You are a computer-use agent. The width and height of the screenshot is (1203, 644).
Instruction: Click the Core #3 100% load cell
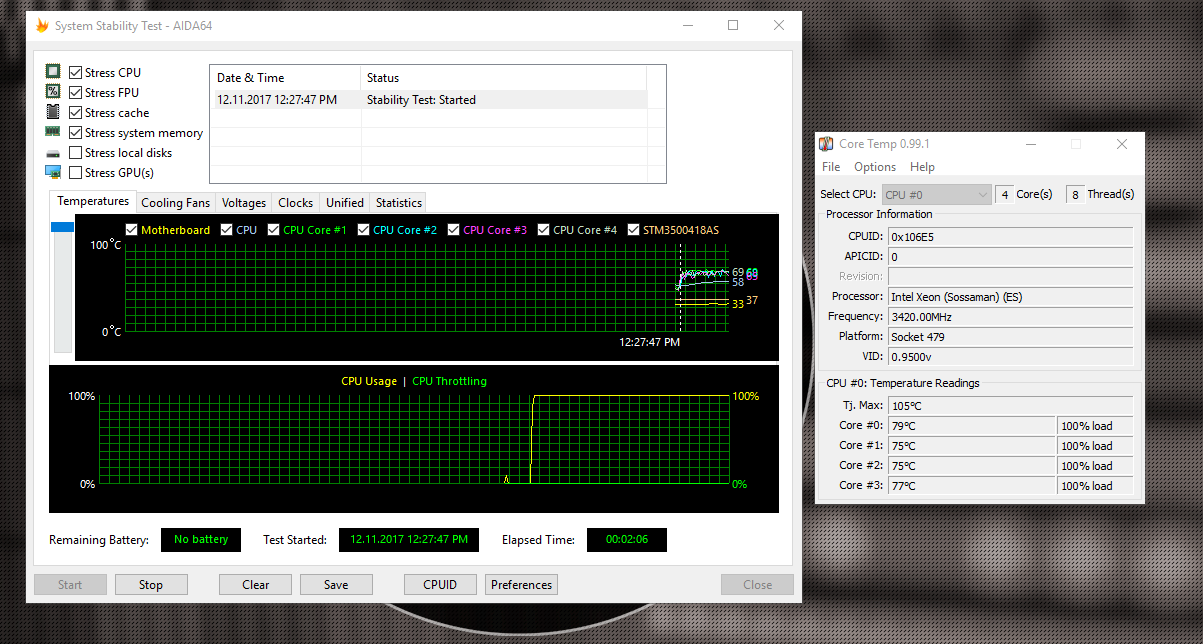click(x=1095, y=486)
